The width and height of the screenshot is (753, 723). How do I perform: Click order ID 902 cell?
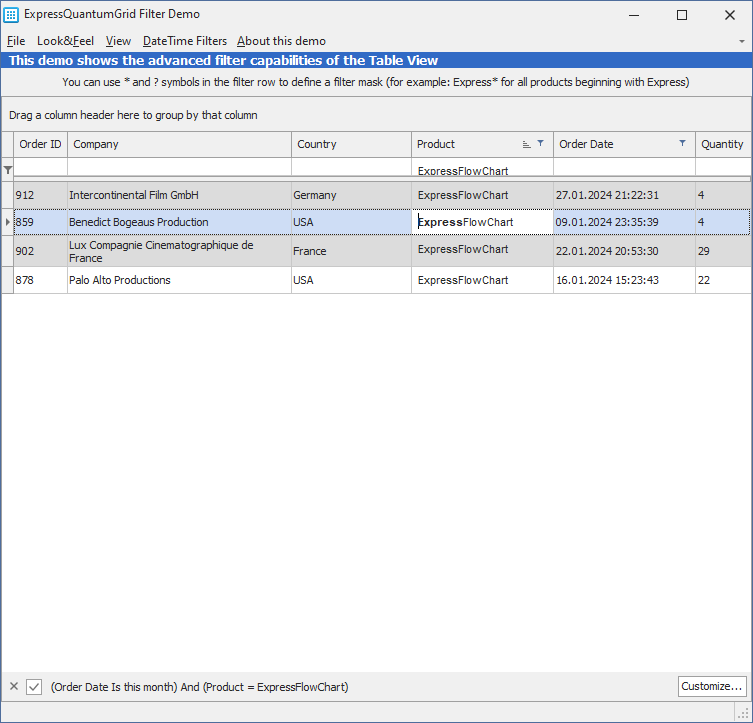[x=40, y=251]
